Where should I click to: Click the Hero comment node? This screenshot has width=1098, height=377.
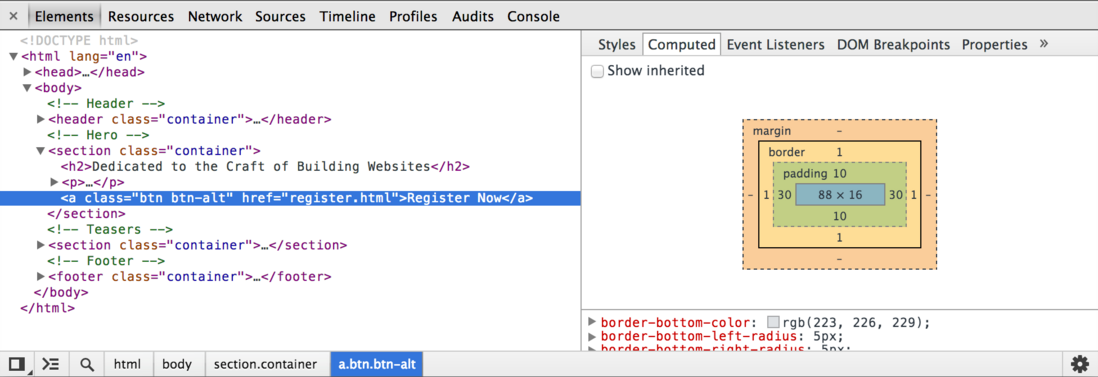click(98, 135)
